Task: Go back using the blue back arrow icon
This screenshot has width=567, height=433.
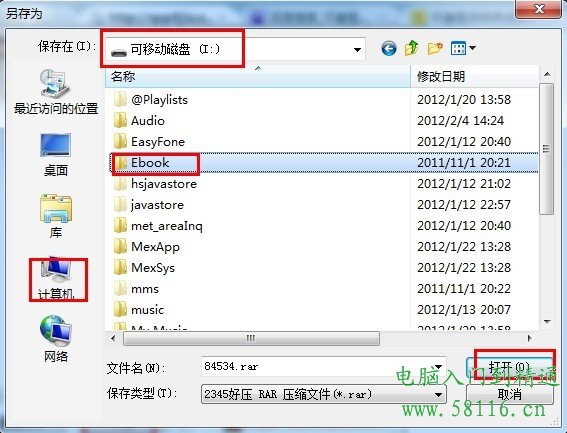Action: 389,48
